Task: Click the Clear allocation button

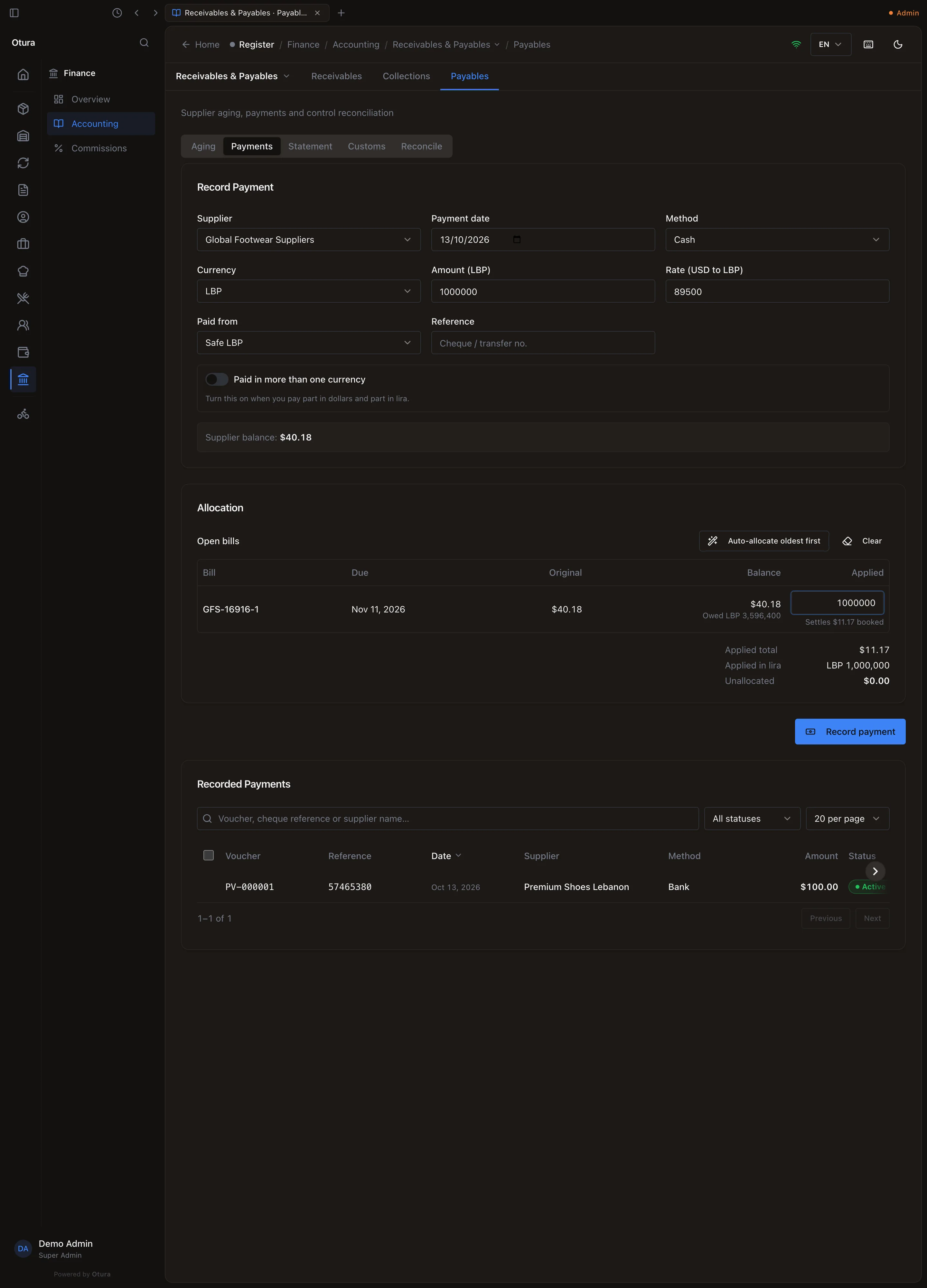Action: pyautogui.click(x=862, y=541)
